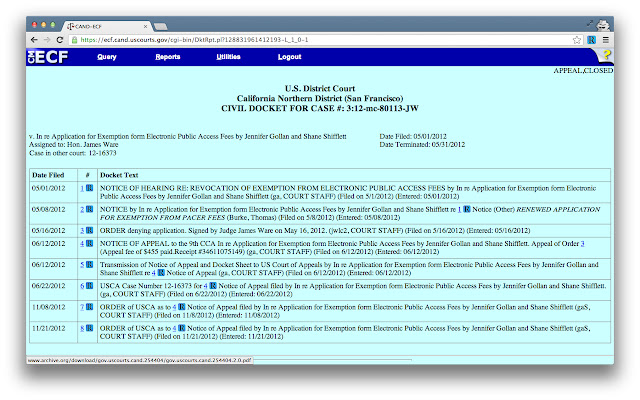This screenshot has height=400, width=640.
Task: Reload the page with refresh icon
Action: (60, 40)
